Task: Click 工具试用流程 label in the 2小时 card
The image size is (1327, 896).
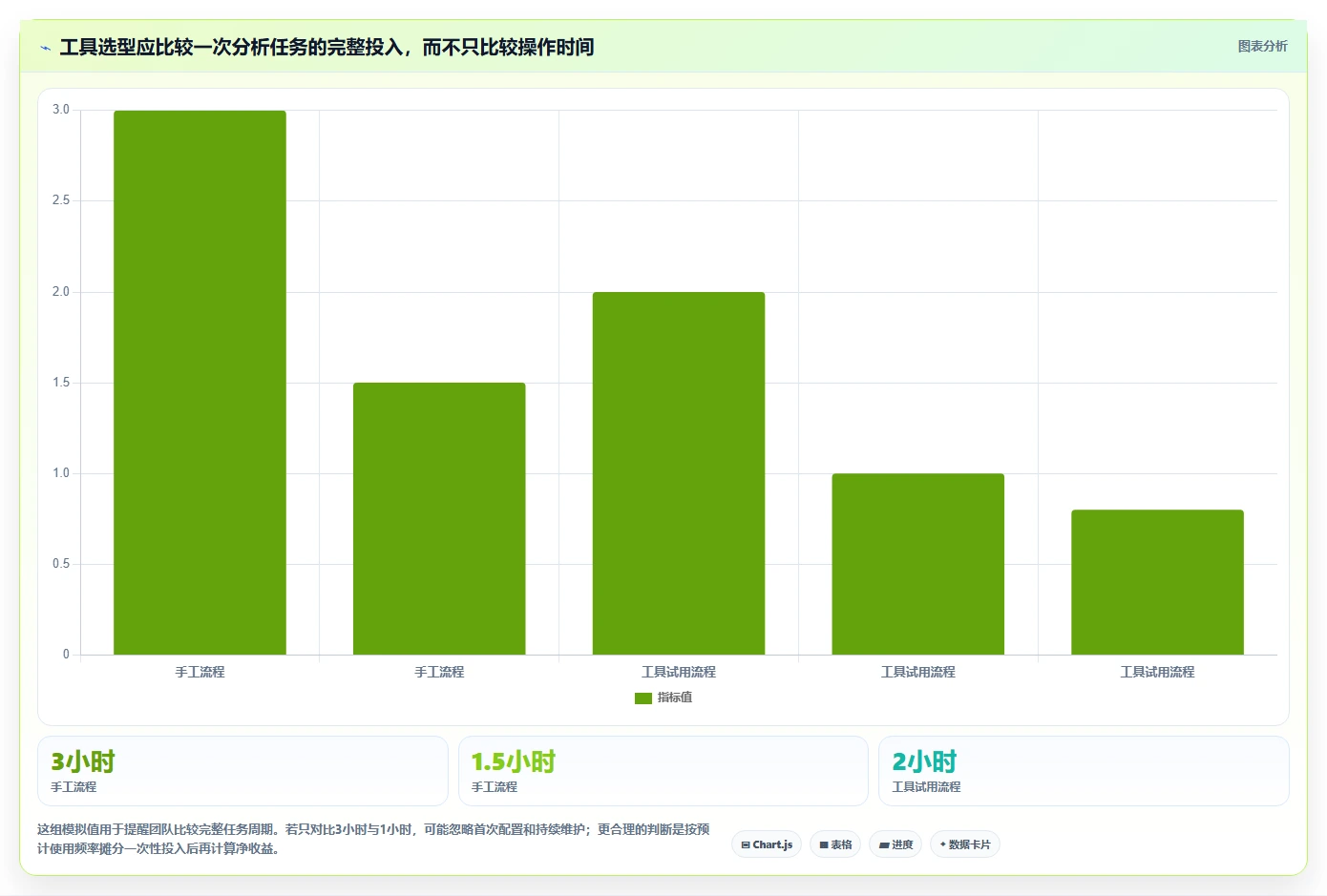Action: (x=926, y=787)
